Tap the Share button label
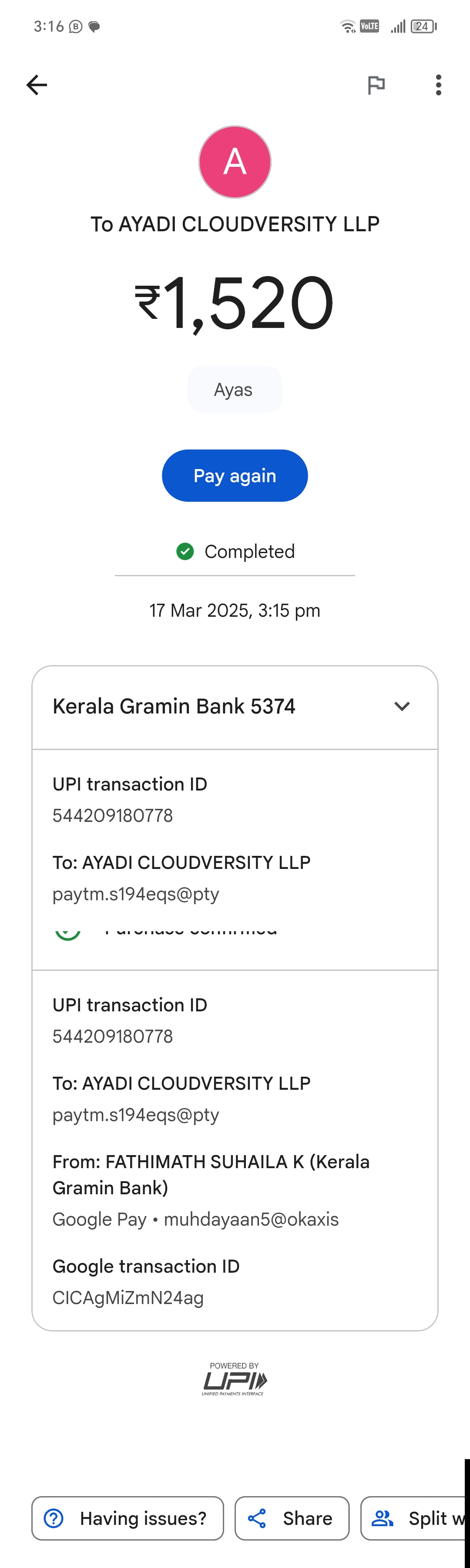This screenshot has width=470, height=1568. pyautogui.click(x=307, y=1518)
